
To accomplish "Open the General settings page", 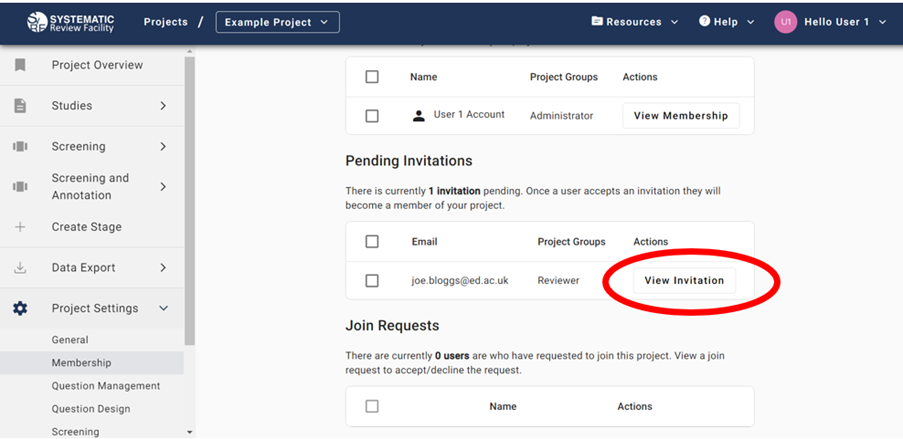I will point(70,340).
